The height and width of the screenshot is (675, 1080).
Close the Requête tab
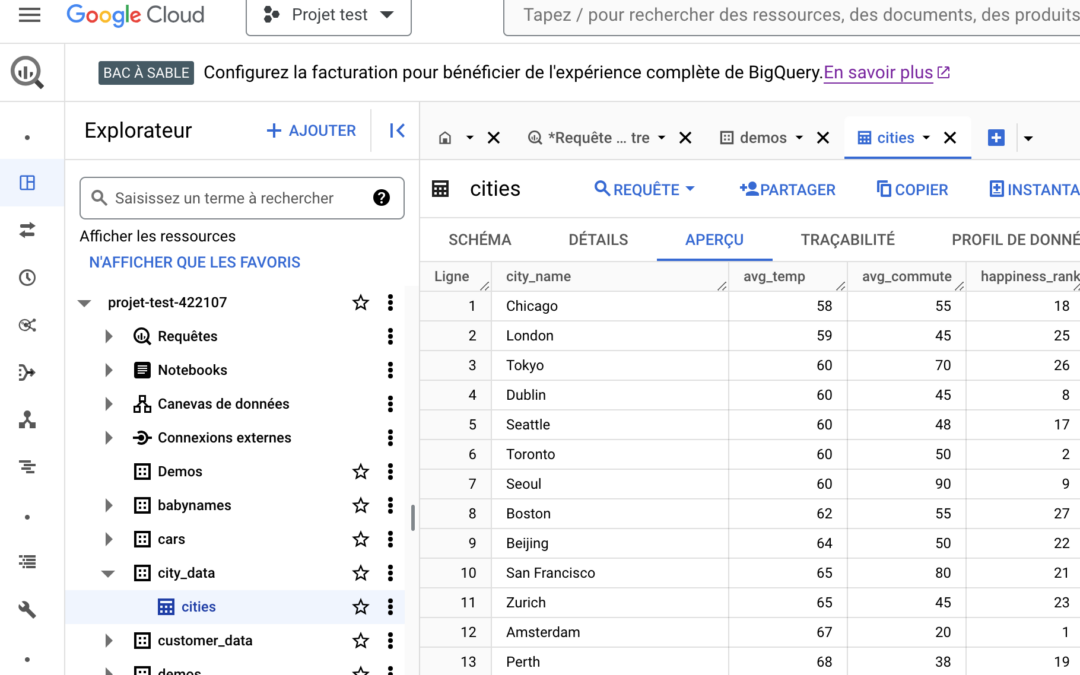pyautogui.click(x=685, y=138)
